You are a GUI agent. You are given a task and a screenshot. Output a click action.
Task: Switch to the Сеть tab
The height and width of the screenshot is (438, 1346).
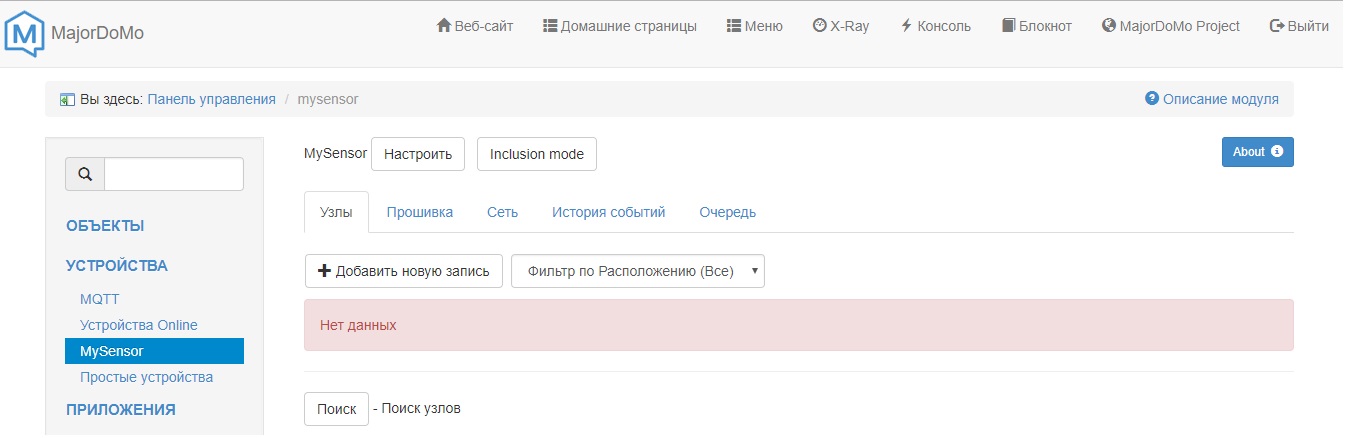(x=502, y=212)
